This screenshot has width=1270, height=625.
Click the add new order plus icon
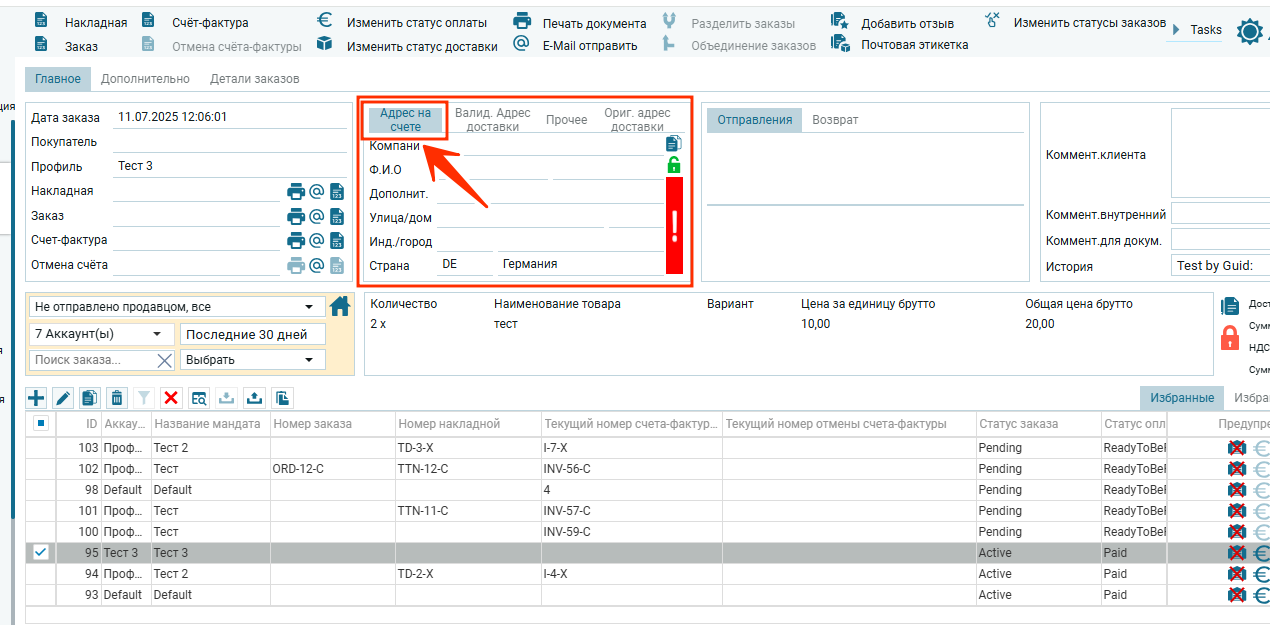point(36,398)
